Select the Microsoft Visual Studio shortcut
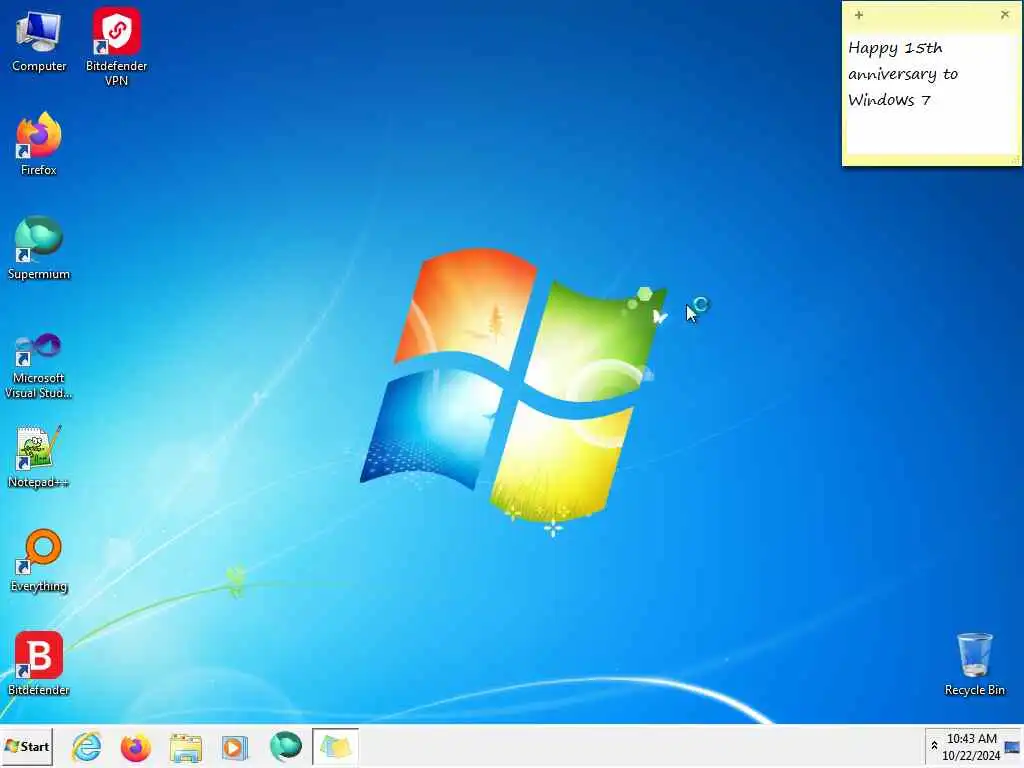 pyautogui.click(x=39, y=366)
